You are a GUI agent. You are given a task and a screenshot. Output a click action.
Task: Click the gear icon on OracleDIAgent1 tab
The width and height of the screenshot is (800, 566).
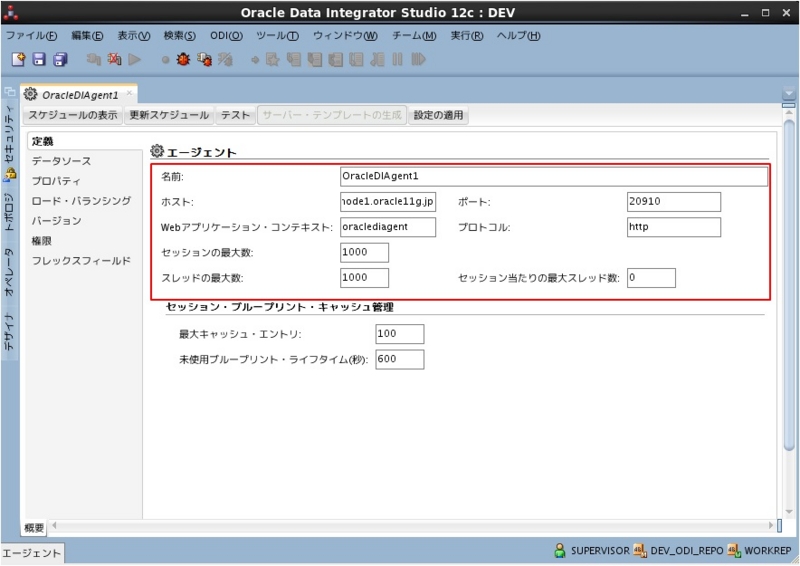point(31,94)
